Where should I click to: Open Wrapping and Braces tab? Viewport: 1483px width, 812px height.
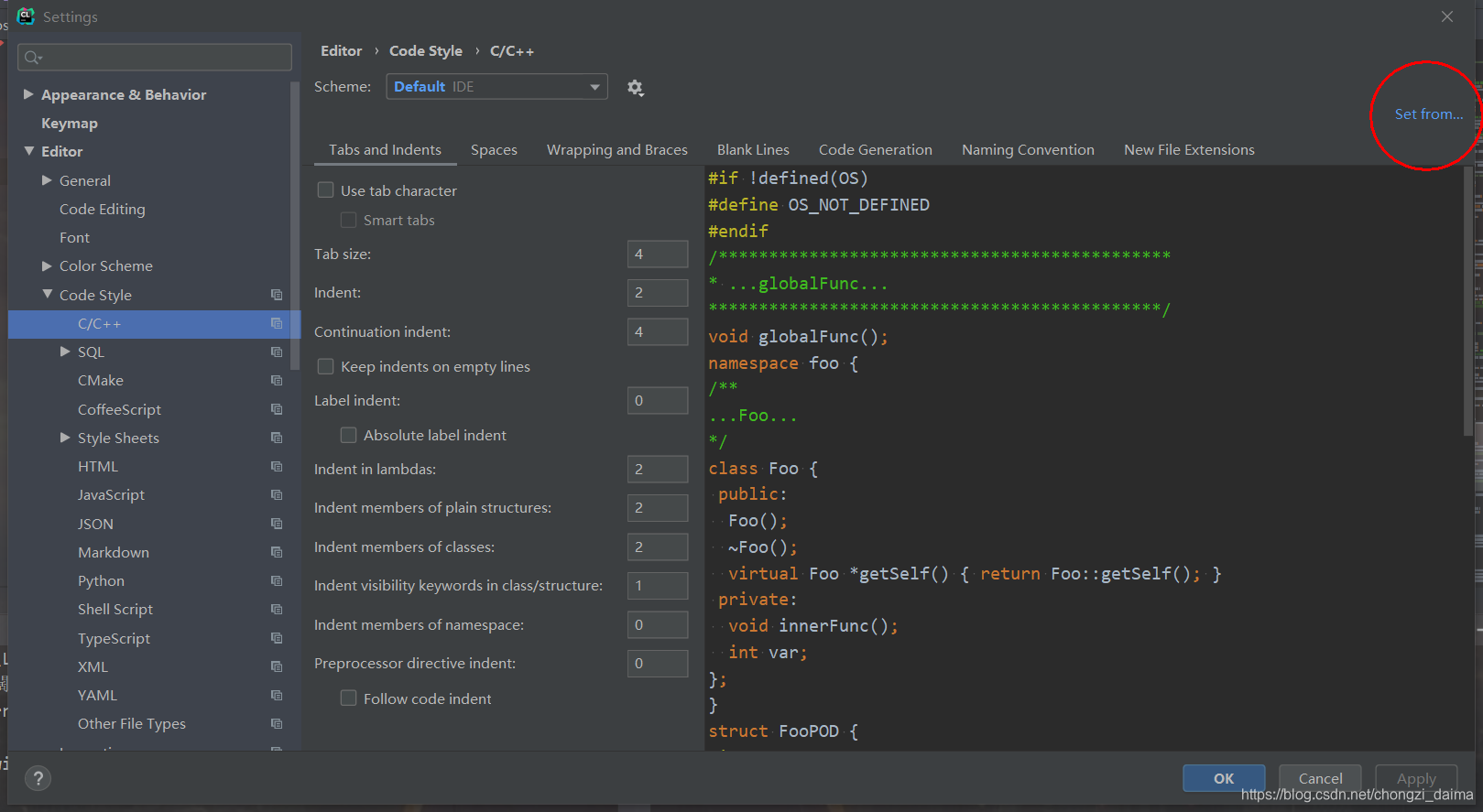(617, 149)
